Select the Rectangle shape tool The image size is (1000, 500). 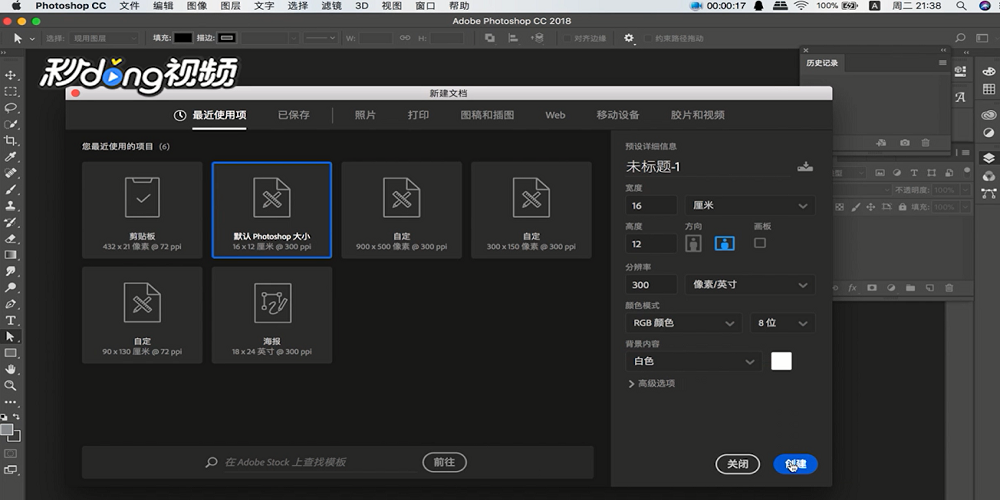point(10,353)
